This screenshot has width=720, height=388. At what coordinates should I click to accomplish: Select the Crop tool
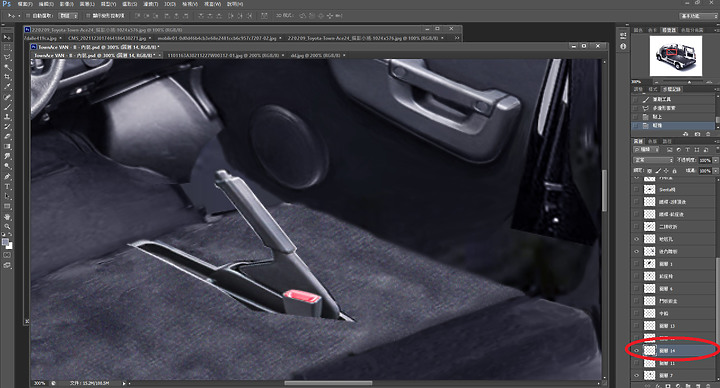(7, 77)
